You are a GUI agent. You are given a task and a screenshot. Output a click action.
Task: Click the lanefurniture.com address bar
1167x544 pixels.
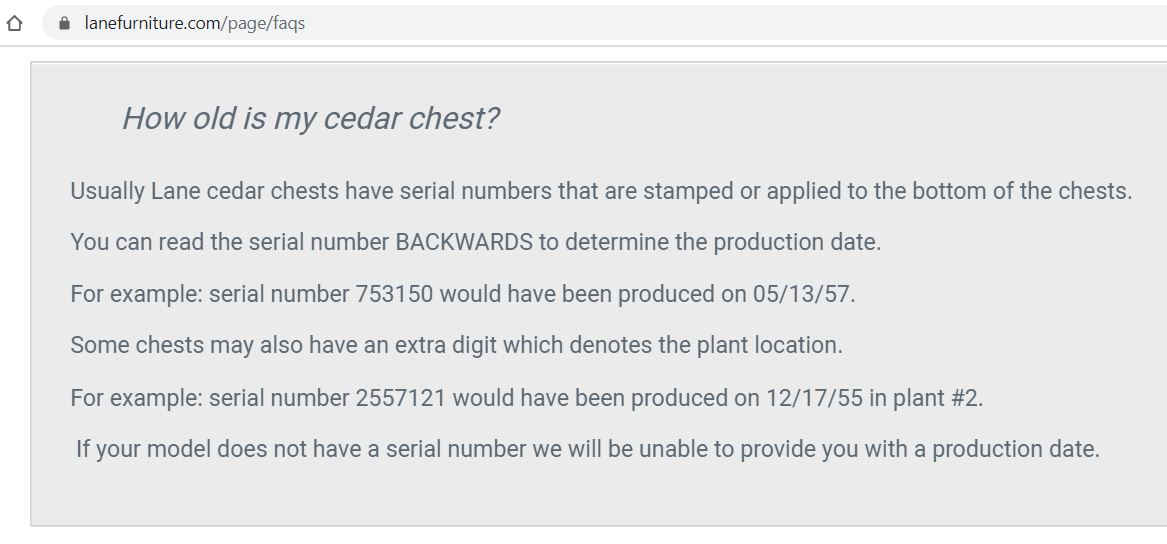(x=600, y=23)
